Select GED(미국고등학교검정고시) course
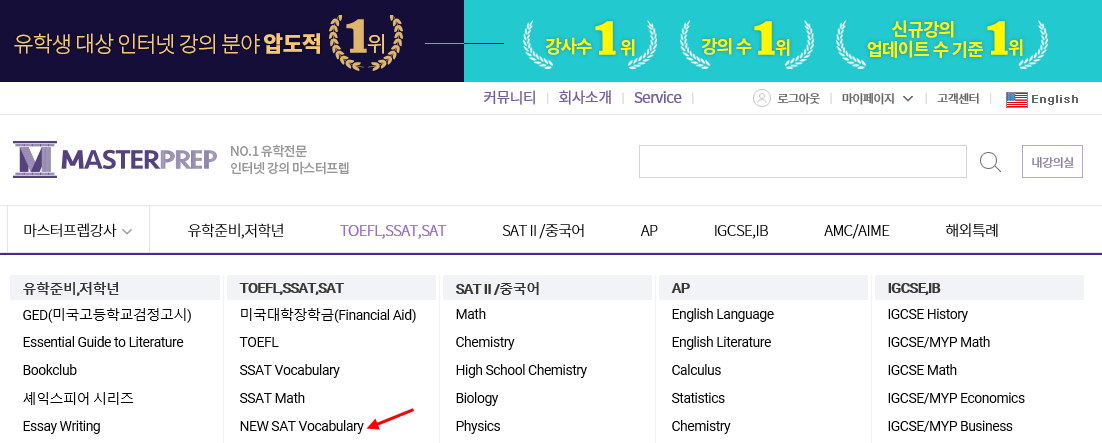Screen dimensions: 1102x443 [107, 314]
